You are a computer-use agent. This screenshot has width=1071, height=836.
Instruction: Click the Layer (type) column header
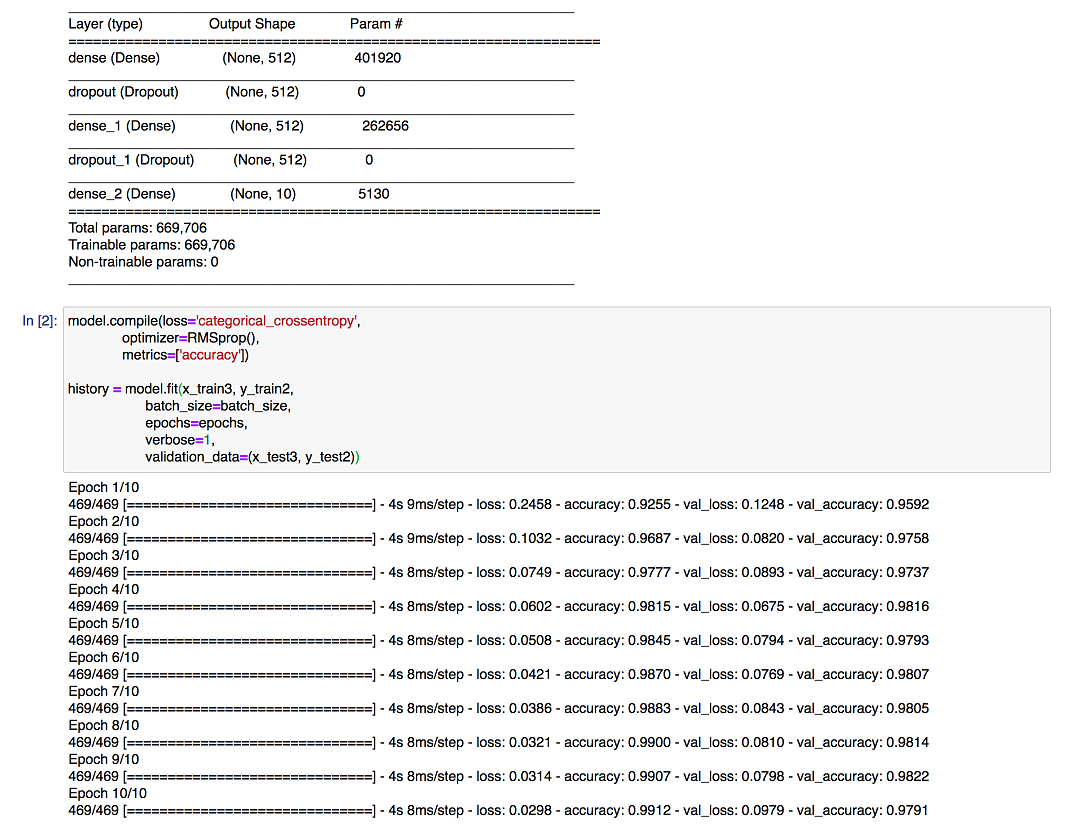[105, 24]
